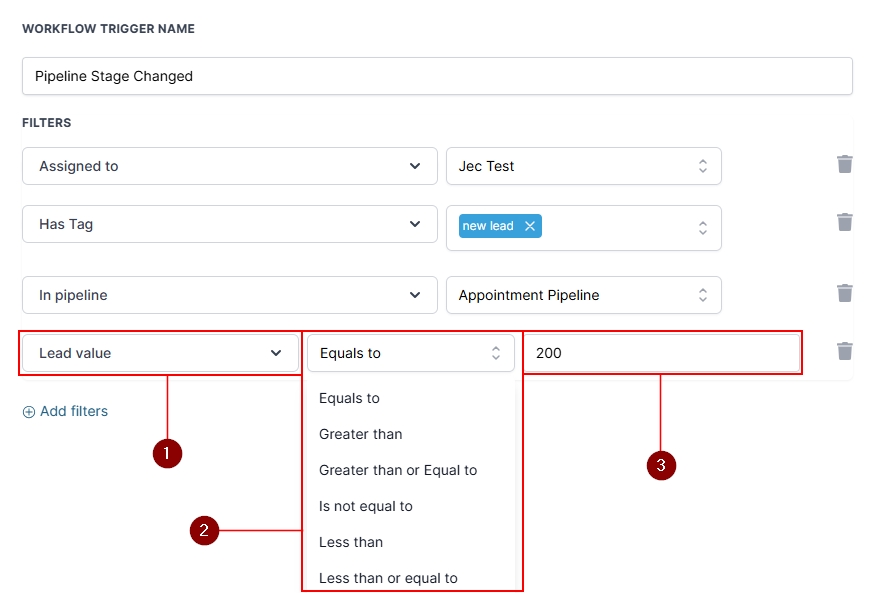The image size is (876, 598).
Task: Open the Jec Test assignee selector
Action: [583, 166]
